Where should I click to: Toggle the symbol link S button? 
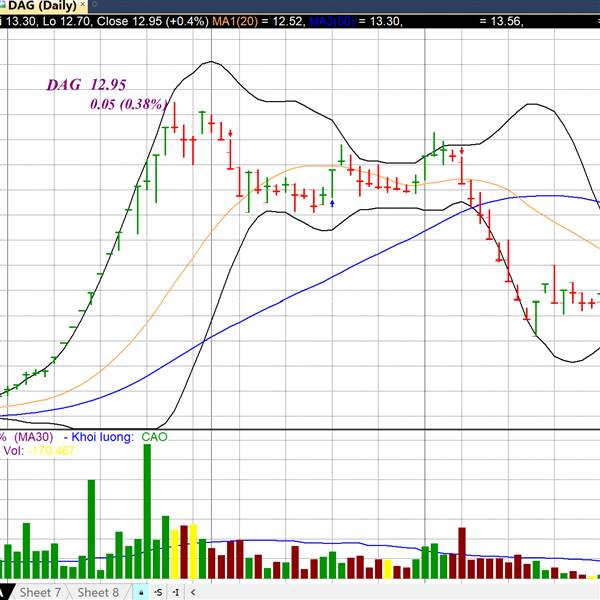158,593
